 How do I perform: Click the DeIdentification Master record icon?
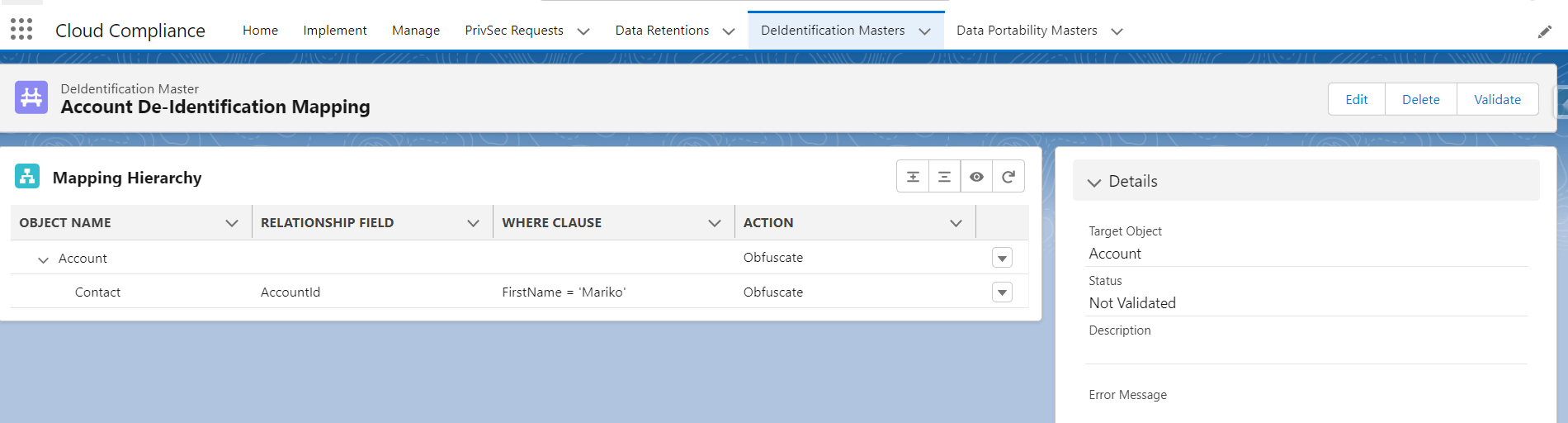click(31, 97)
